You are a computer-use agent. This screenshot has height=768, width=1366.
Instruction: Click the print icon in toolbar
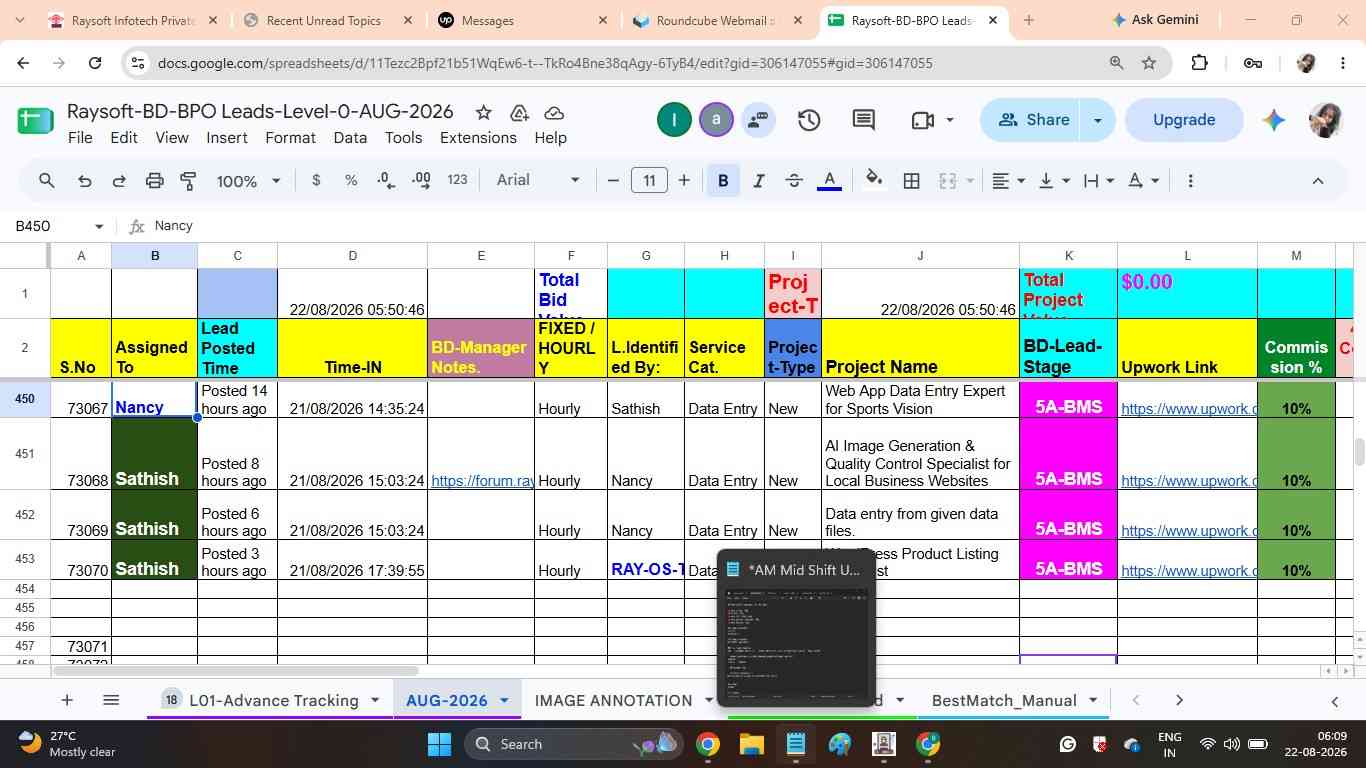click(x=154, y=181)
